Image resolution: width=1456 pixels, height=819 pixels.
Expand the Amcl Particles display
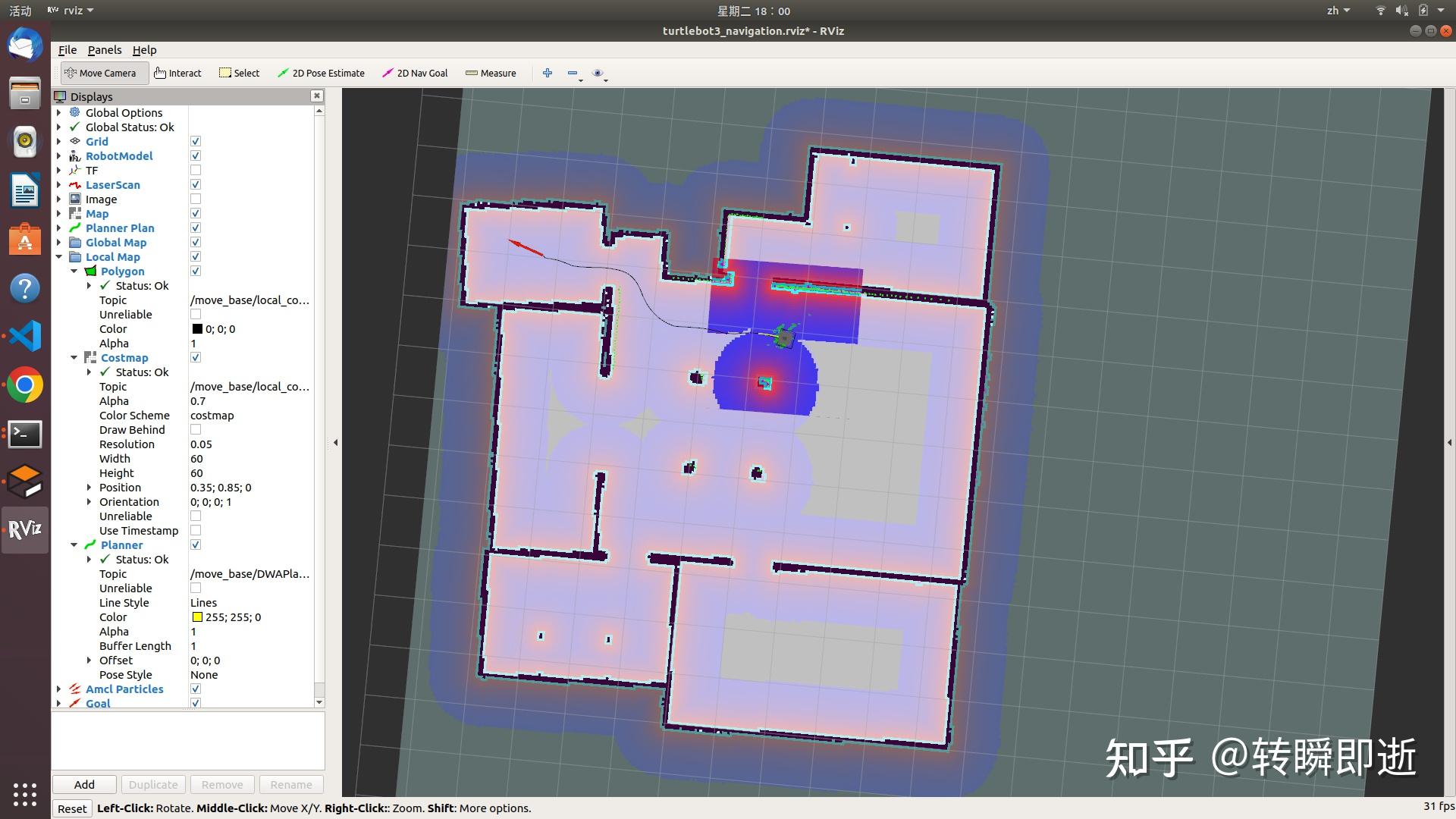tap(59, 689)
